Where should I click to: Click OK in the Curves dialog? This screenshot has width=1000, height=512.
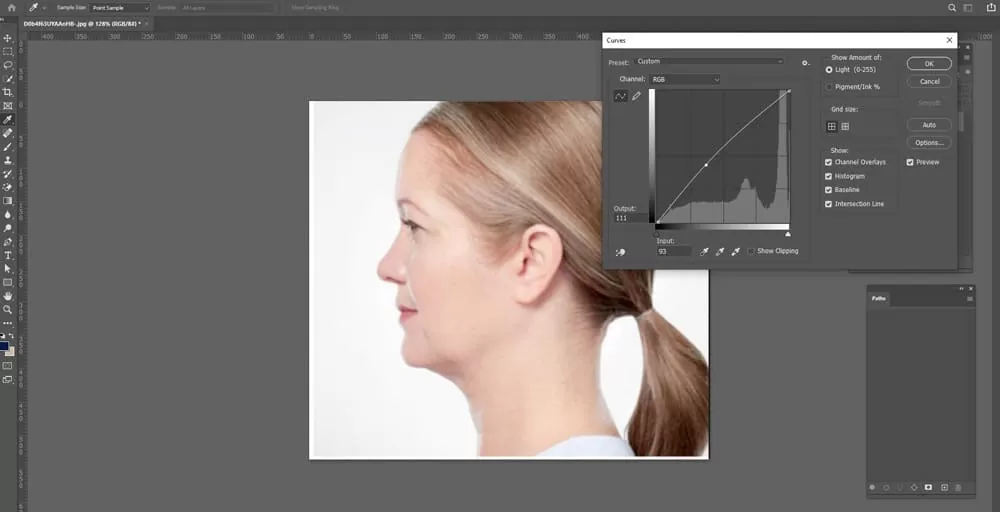tap(929, 64)
